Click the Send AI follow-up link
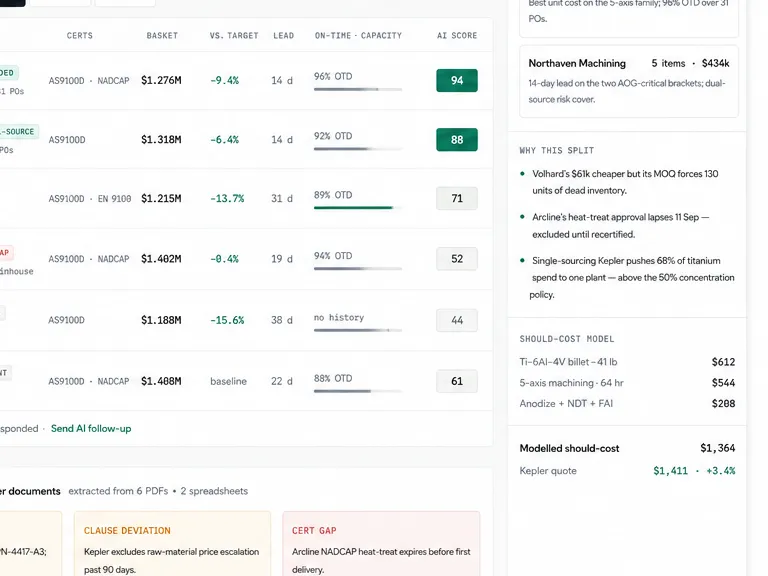Image resolution: width=768 pixels, height=576 pixels. (x=91, y=429)
